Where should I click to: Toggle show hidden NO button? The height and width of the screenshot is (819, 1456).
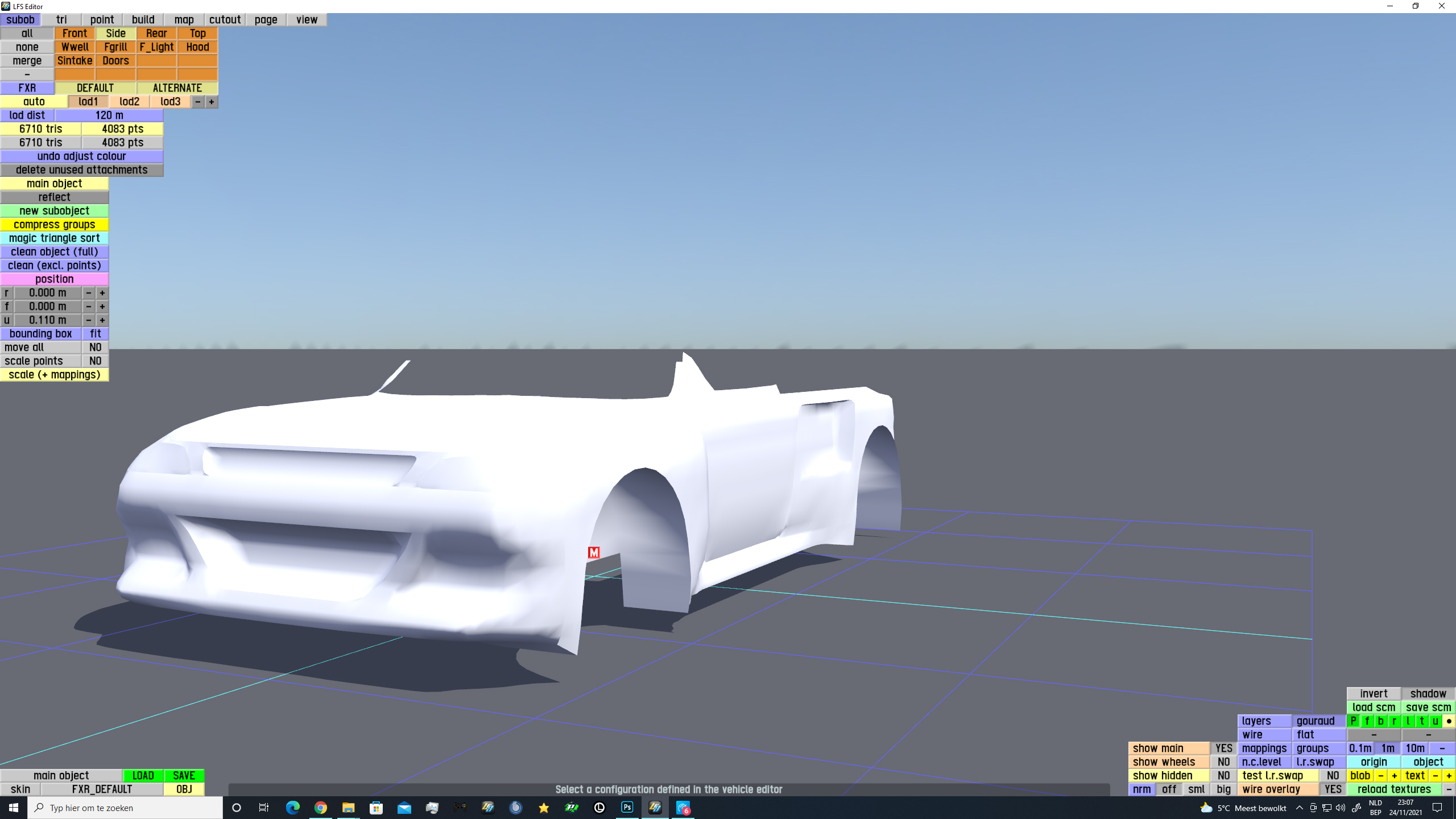tap(1224, 776)
